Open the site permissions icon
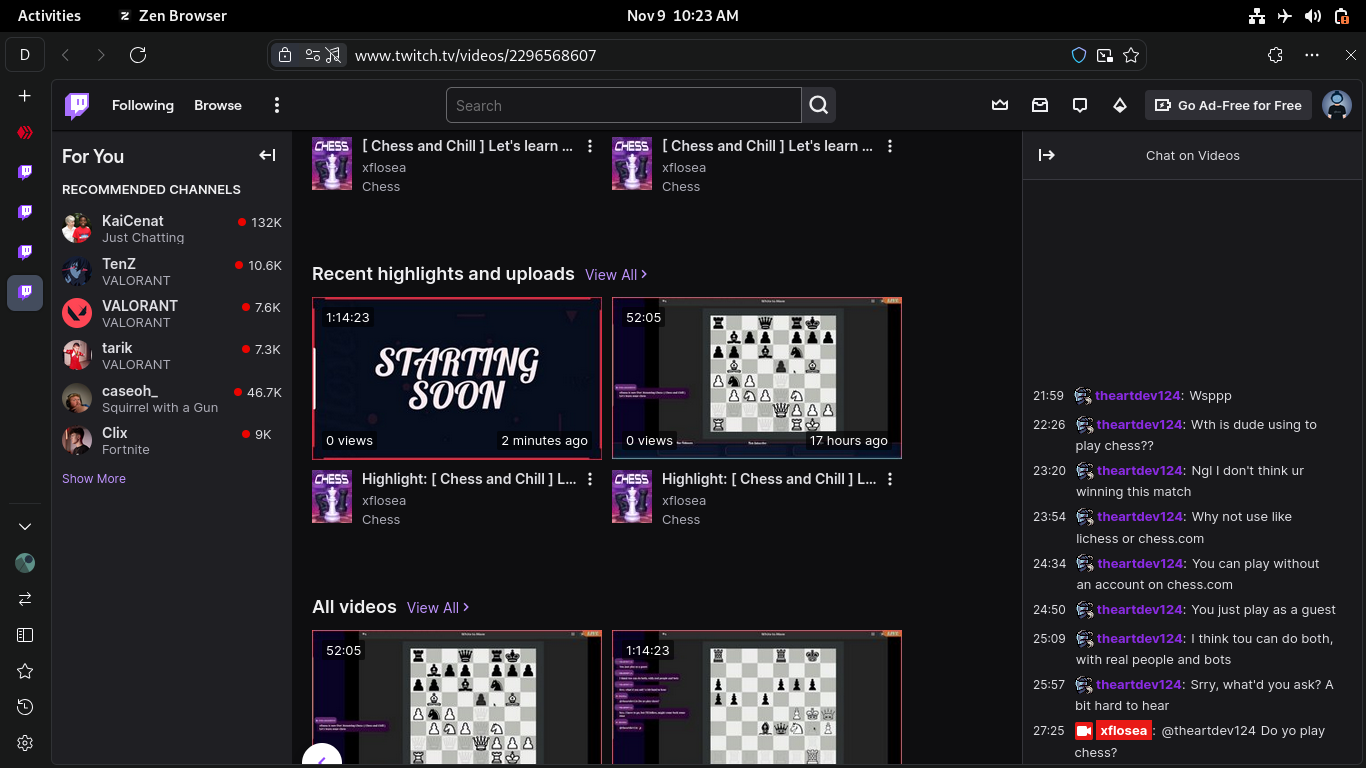 [312, 55]
